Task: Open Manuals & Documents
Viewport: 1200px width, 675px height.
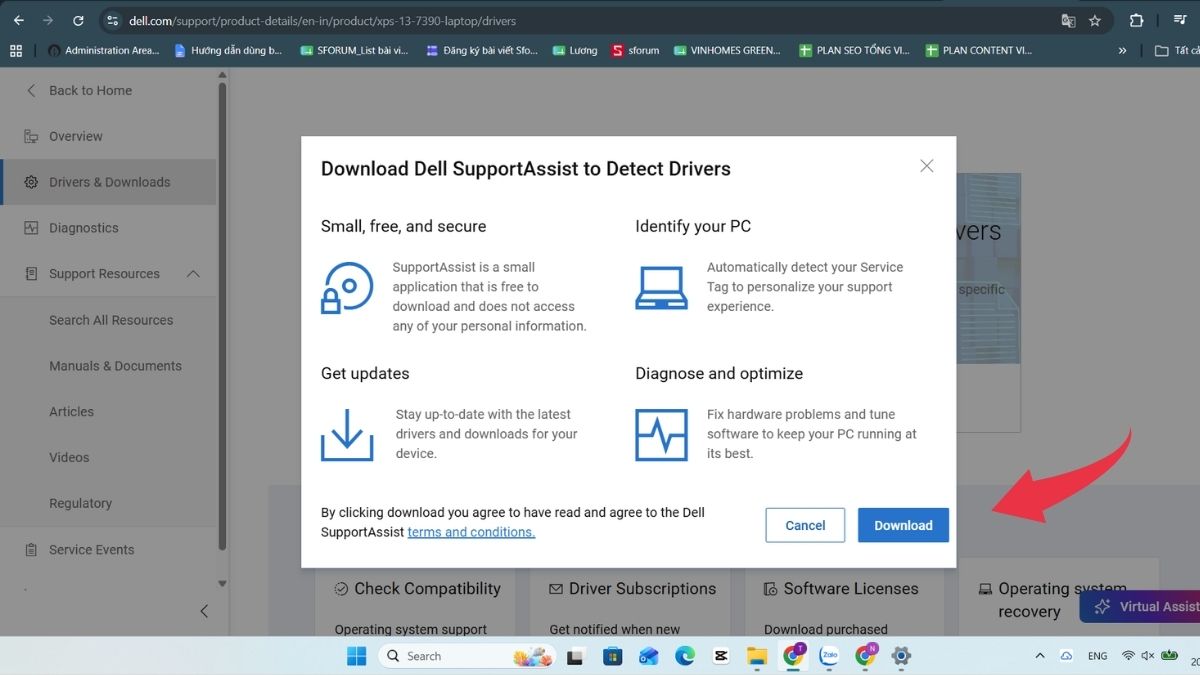Action: (x=115, y=366)
